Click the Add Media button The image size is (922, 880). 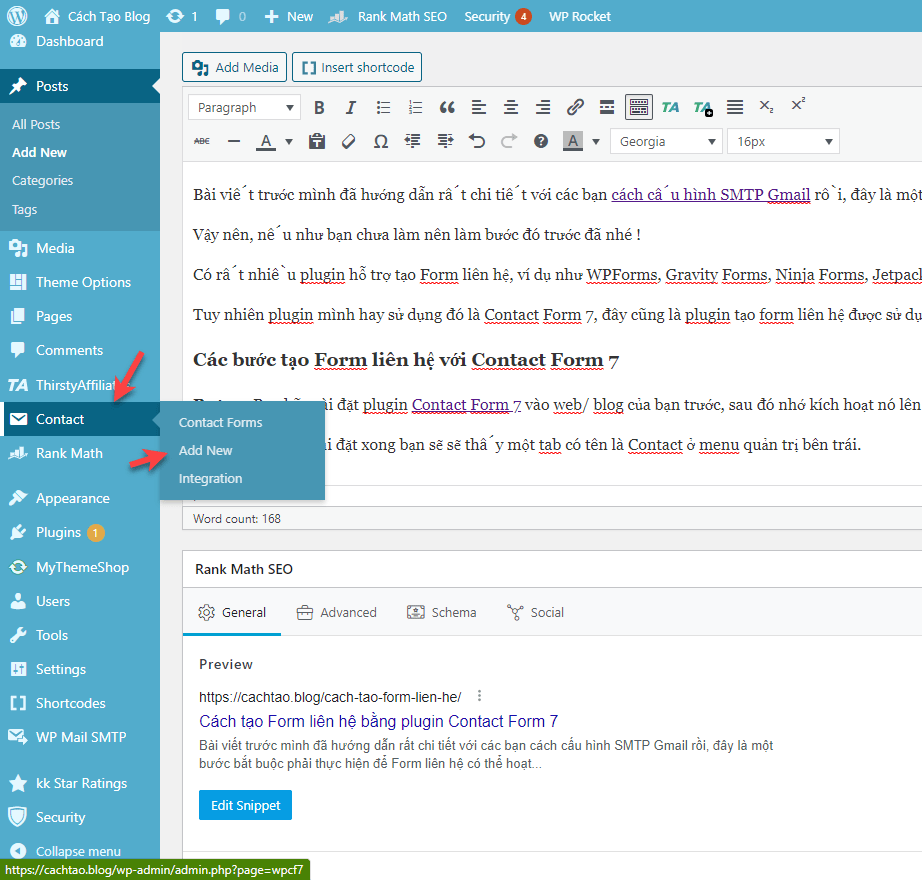coord(235,67)
